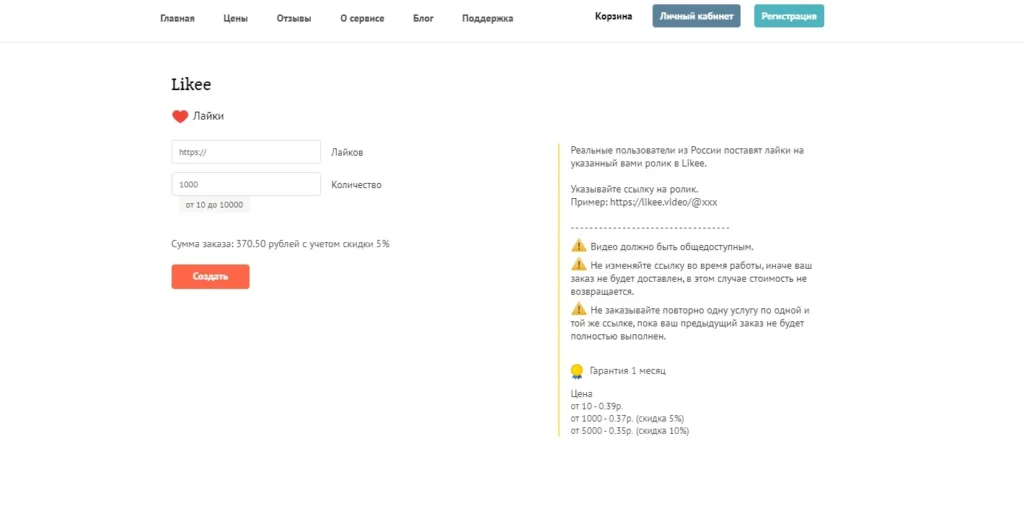Click warning icon next to Видео должно быть общедоступным
The width and height of the screenshot is (1024, 521).
[x=579, y=245]
